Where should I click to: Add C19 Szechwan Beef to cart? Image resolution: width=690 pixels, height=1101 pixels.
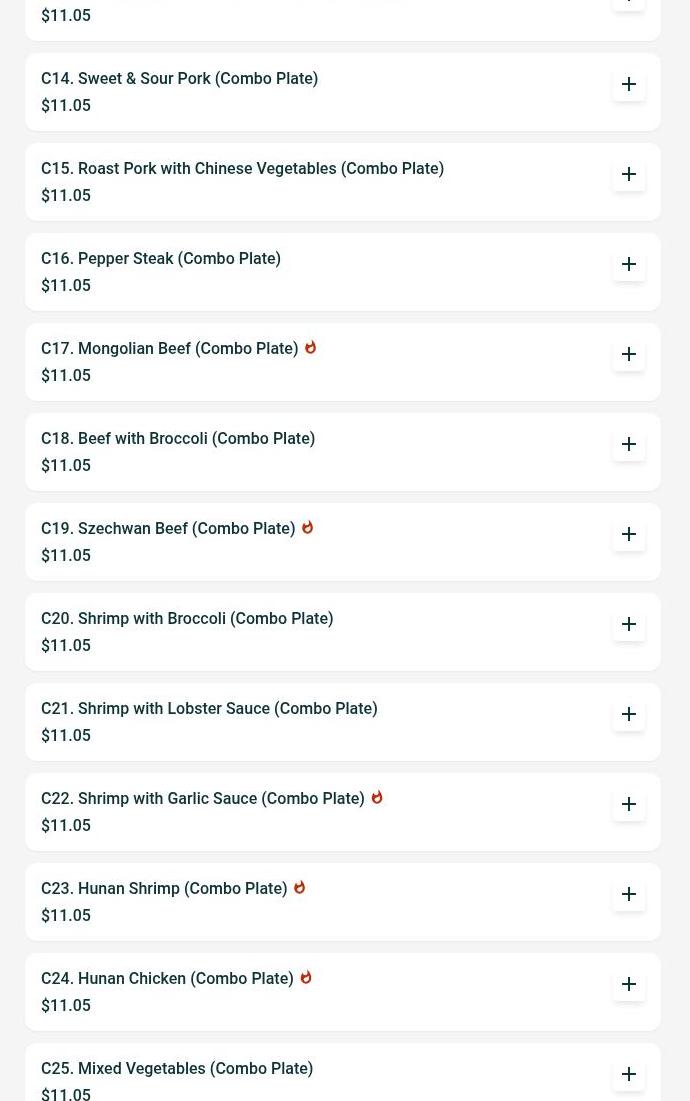(629, 534)
